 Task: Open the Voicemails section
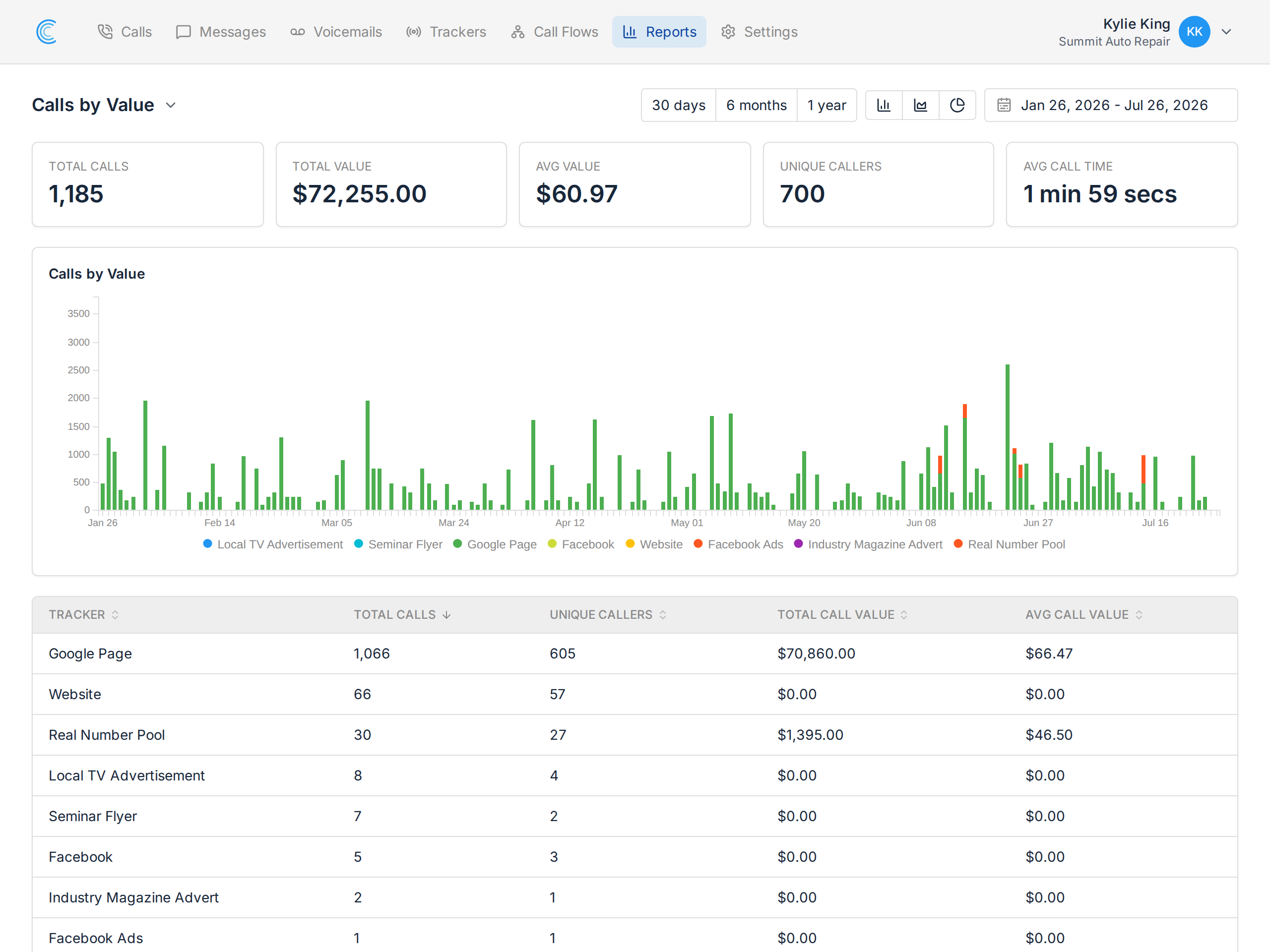click(x=336, y=32)
